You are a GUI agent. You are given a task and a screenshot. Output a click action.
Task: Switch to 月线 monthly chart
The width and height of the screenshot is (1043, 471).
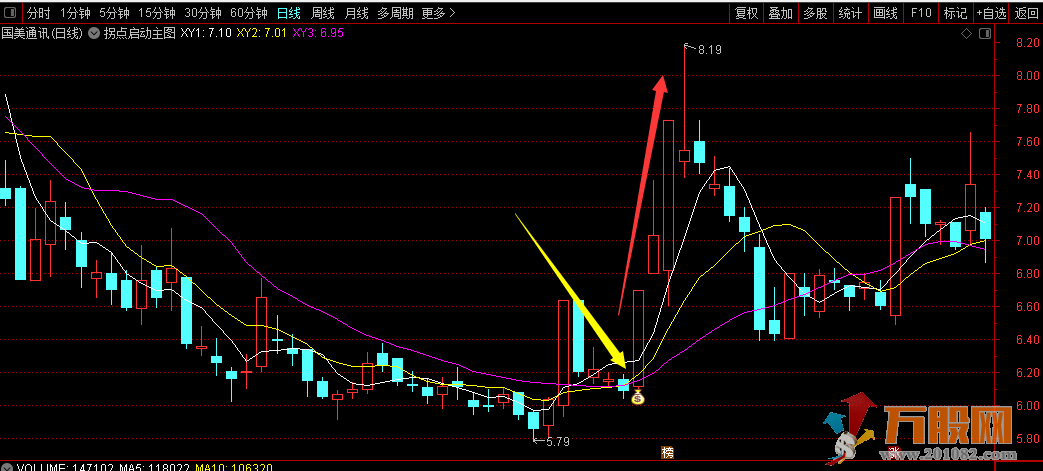coord(357,13)
